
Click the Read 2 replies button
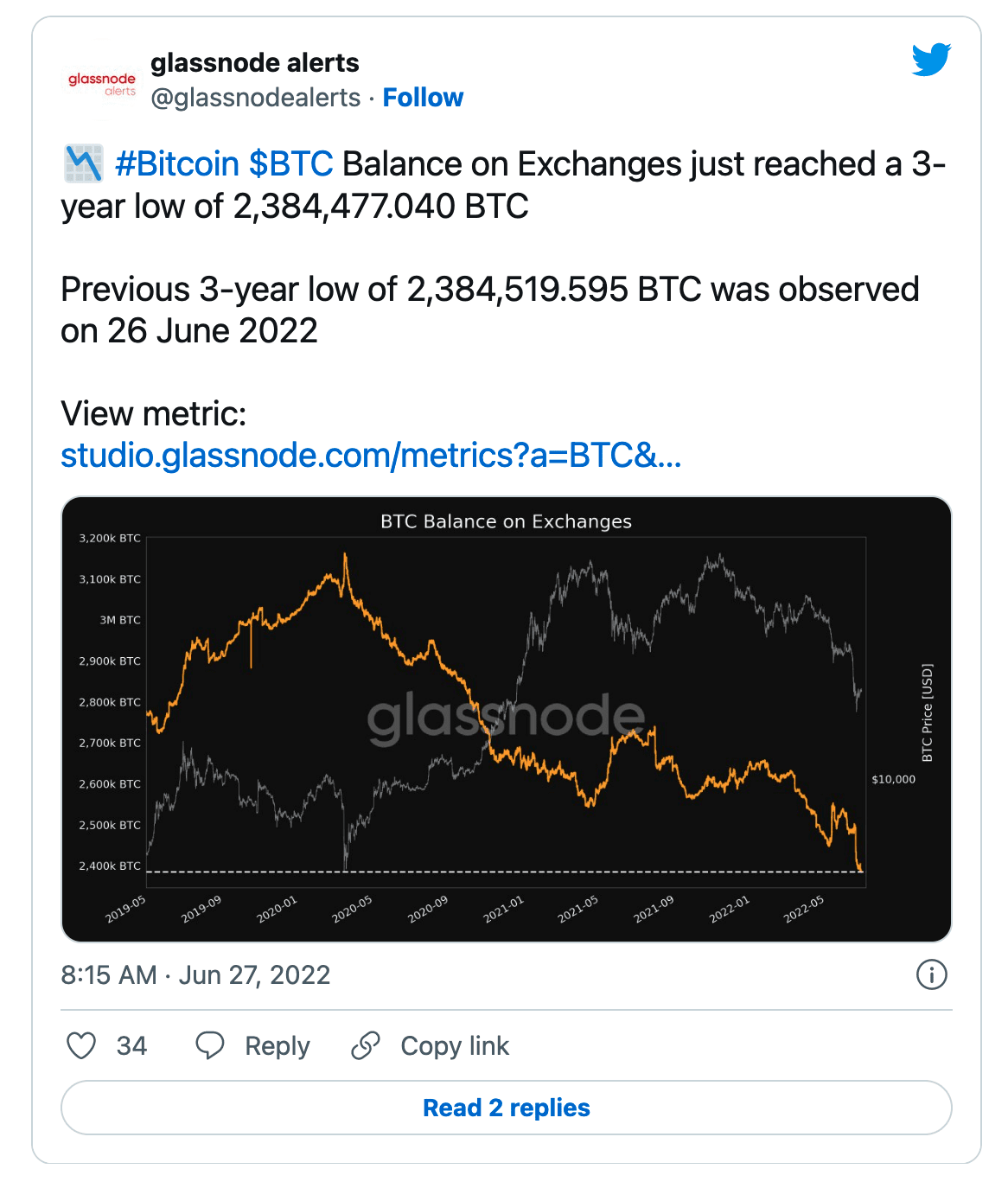tap(507, 1108)
